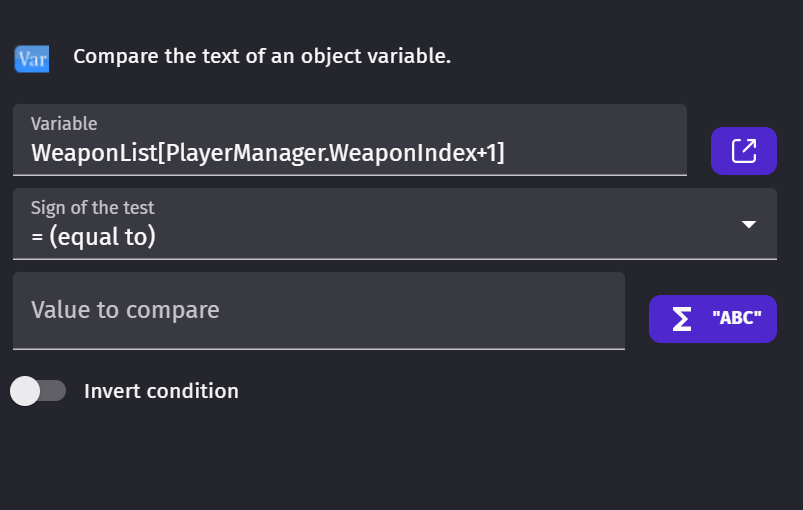803x510 pixels.
Task: Open variables list with external-link icon button
Action: 744,151
